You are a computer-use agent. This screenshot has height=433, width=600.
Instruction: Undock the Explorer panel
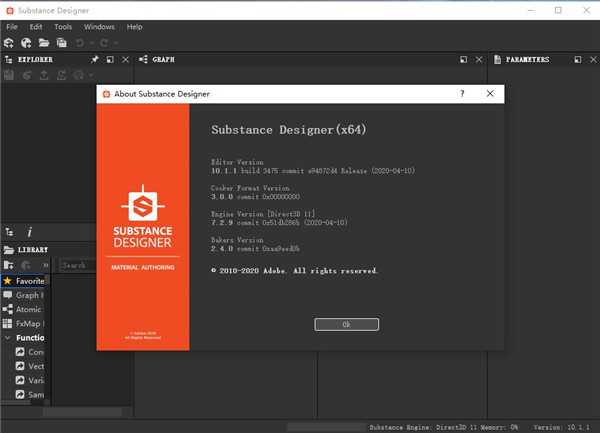110,60
